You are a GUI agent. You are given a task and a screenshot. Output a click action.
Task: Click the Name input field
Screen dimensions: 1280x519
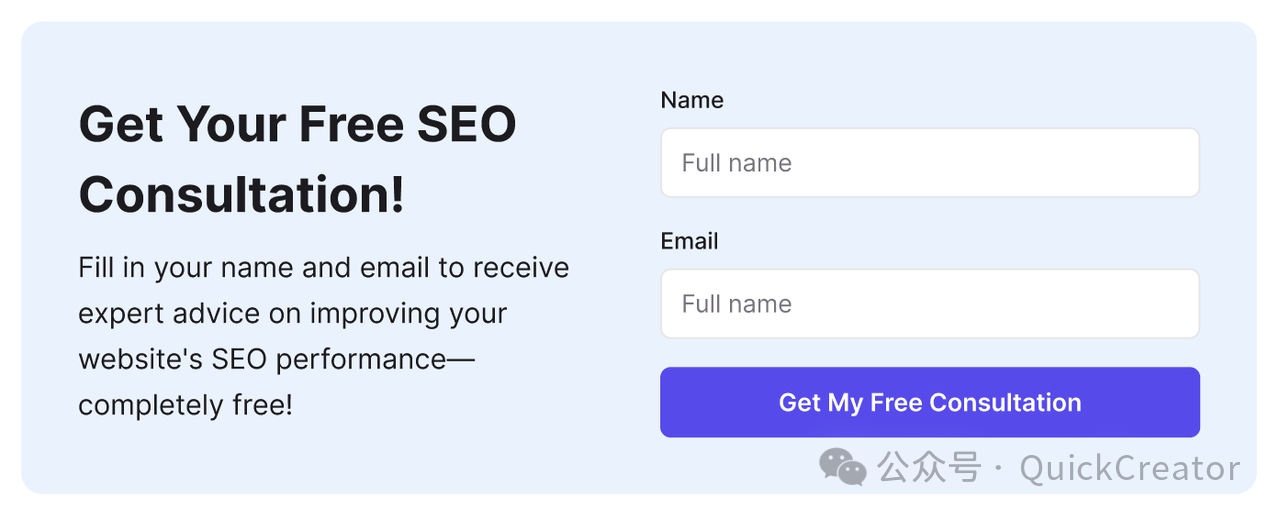930,162
